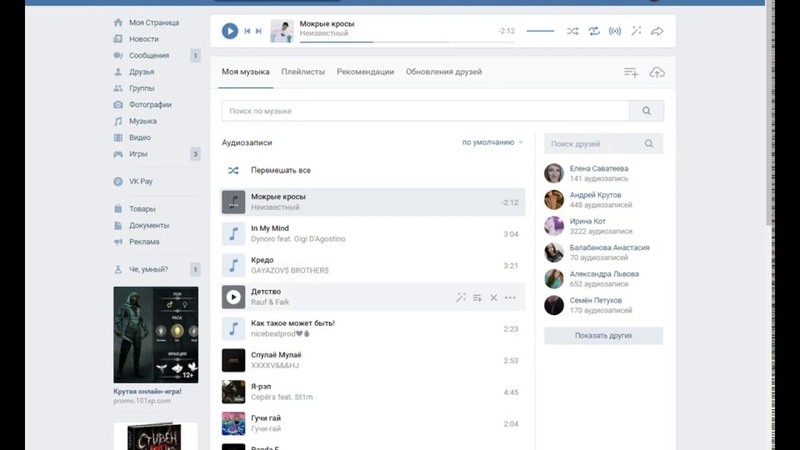Viewport: 800px width, 450px height.
Task: Play the In My Mind track
Action: click(233, 234)
